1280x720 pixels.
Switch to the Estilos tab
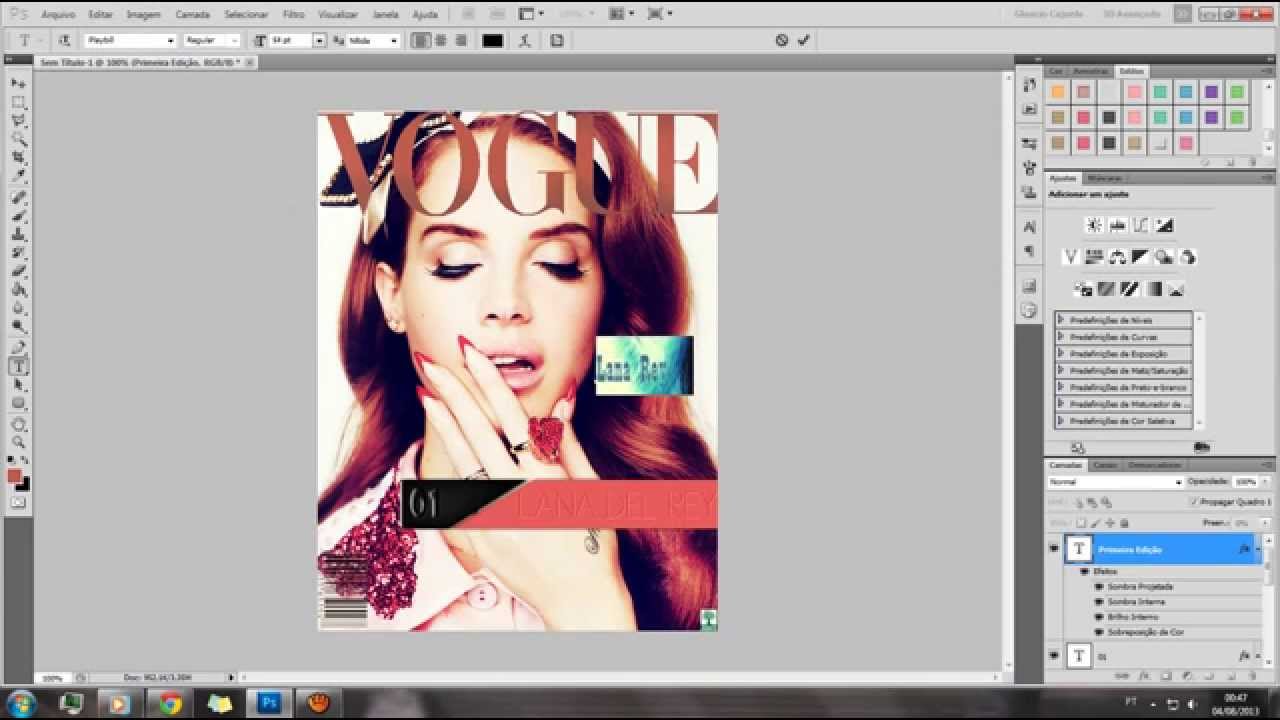point(1131,71)
